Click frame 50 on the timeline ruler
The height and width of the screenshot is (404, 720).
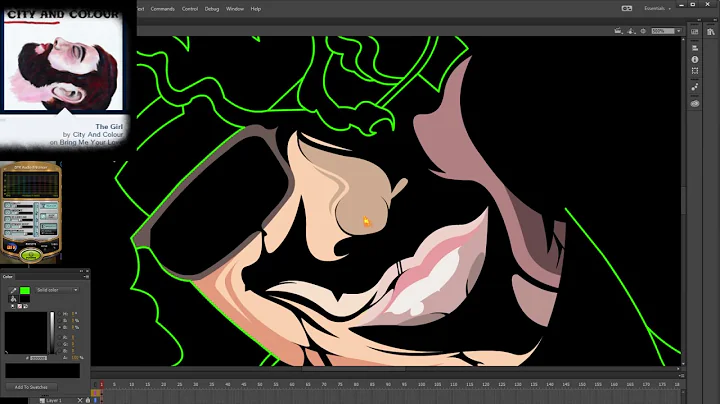coord(259,384)
